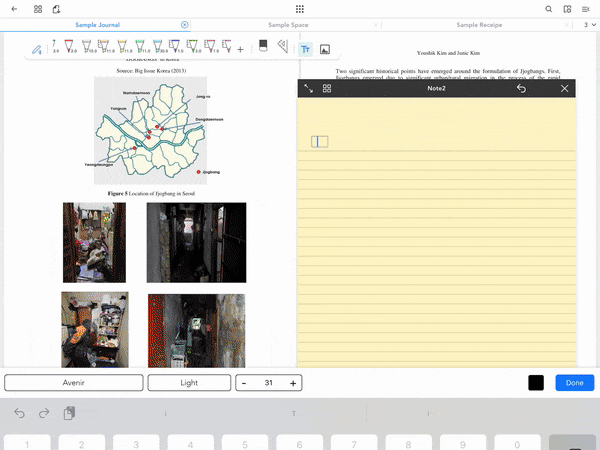Viewport: 600px width, 450px height.
Task: Open search with the magnifier icon
Action: (x=548, y=9)
